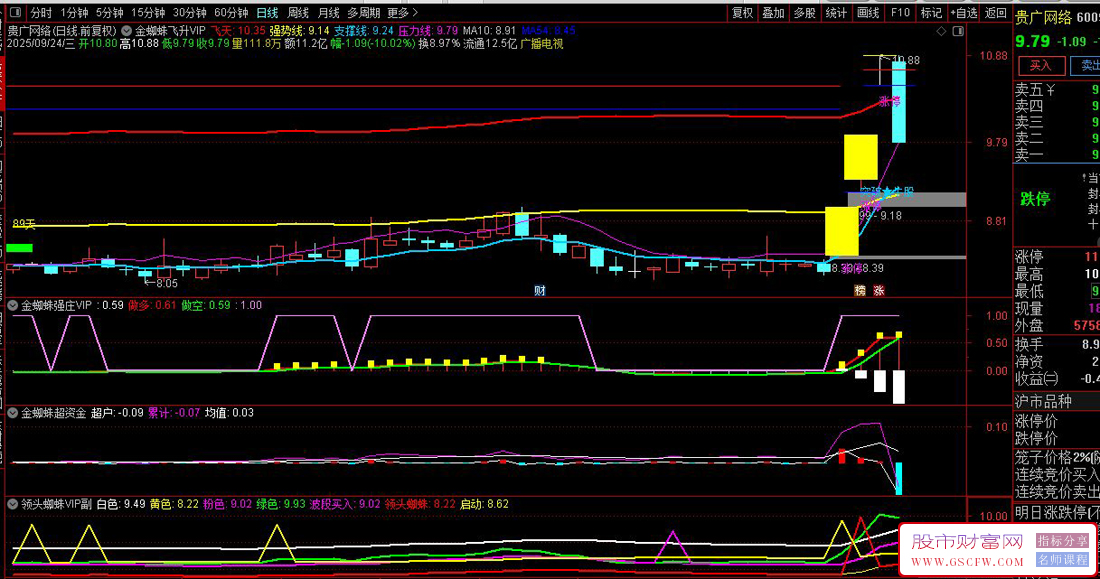Expand the 金蜘蛛强庄VIP indicator menu

coord(13,305)
